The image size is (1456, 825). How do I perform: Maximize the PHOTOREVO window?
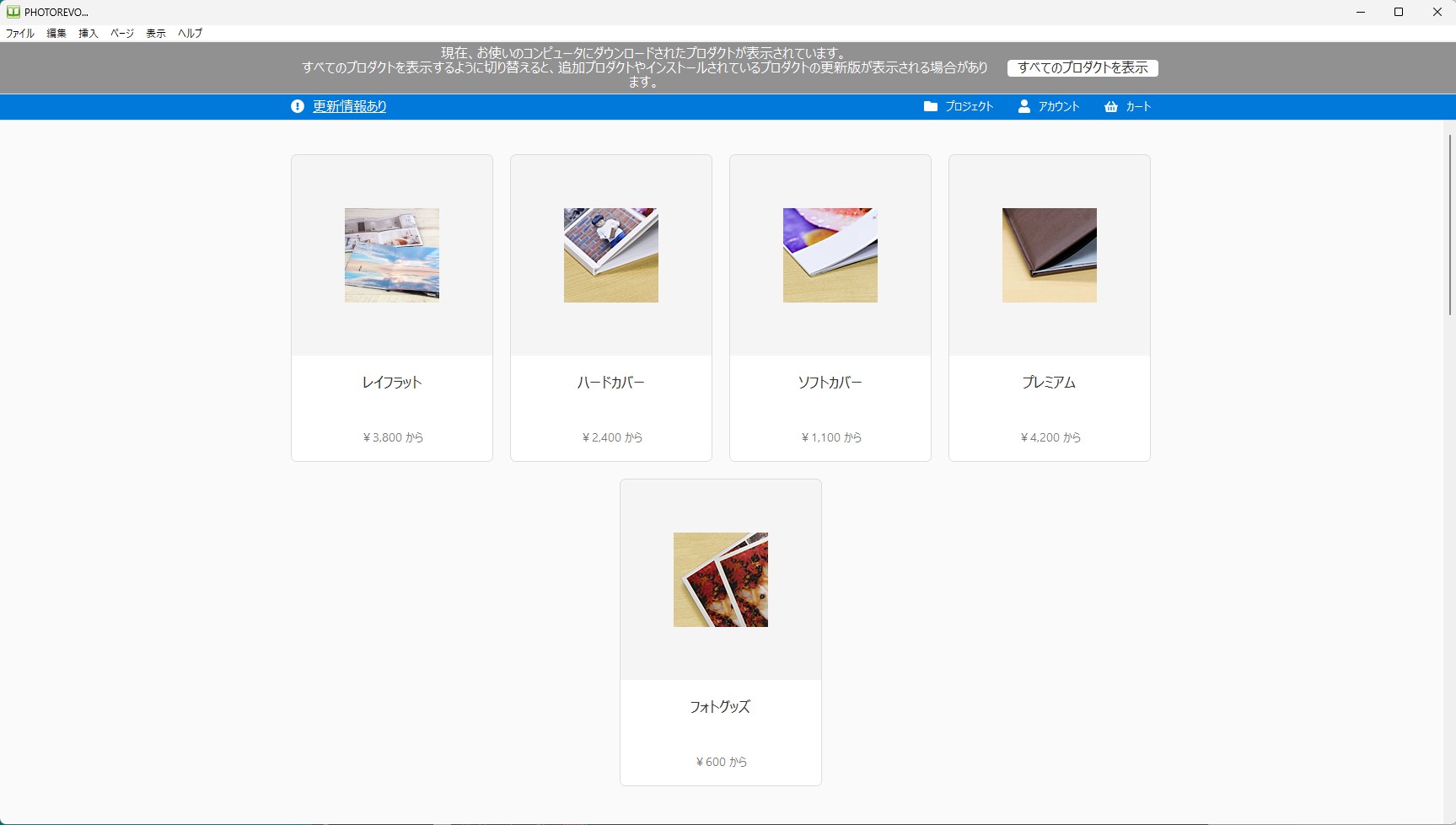1399,12
